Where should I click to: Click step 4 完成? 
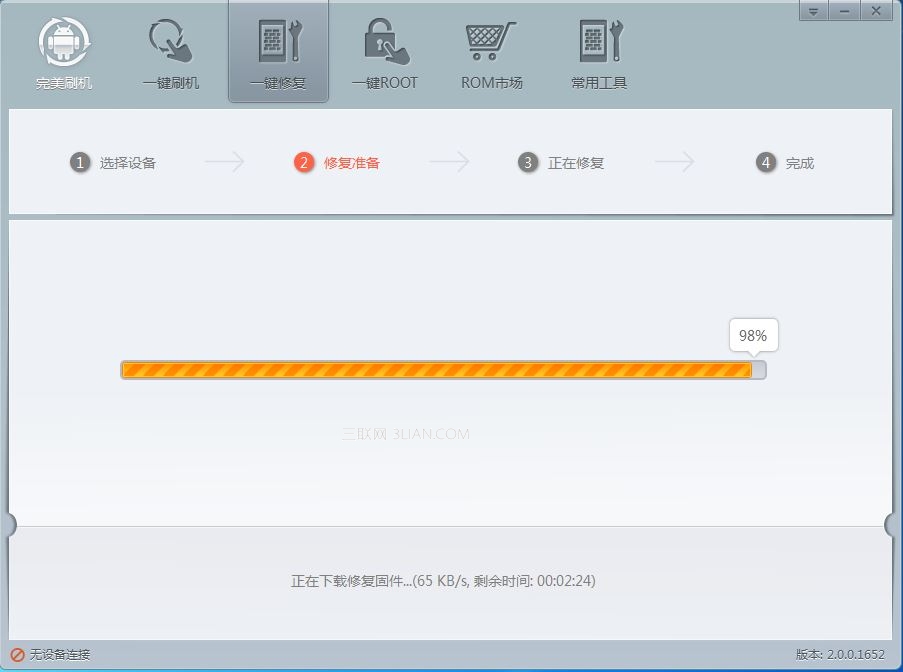(785, 163)
